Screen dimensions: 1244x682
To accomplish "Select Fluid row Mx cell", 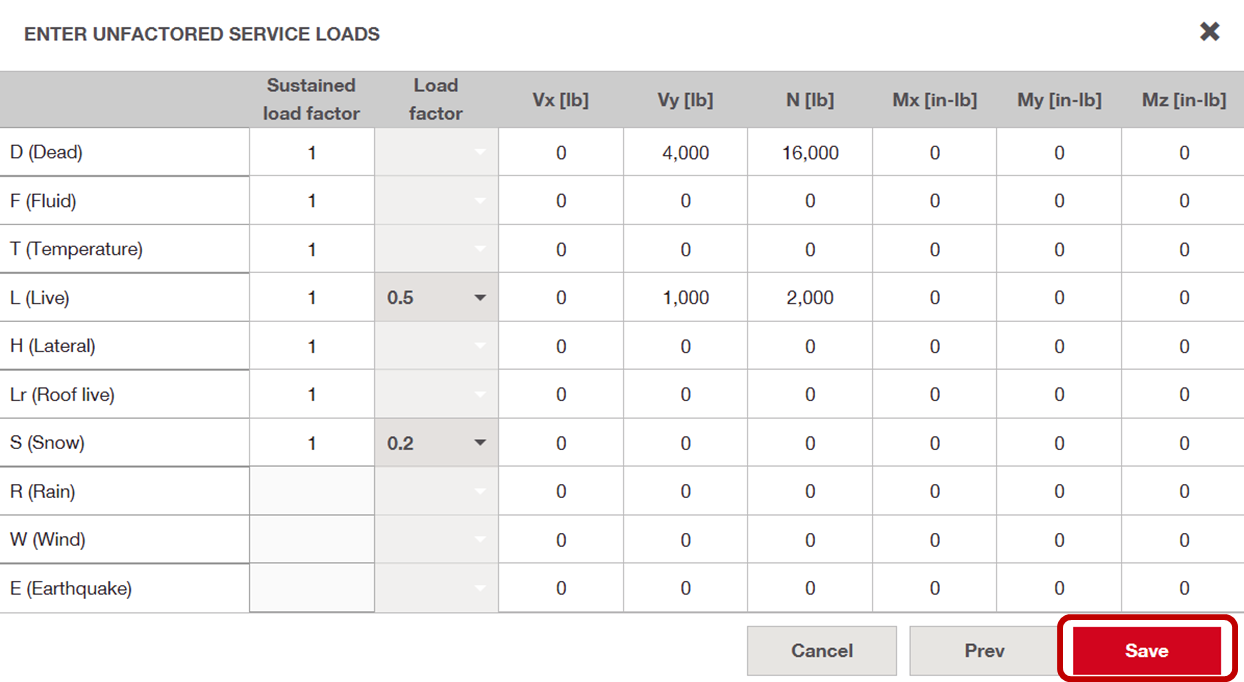I will pyautogui.click(x=935, y=201).
